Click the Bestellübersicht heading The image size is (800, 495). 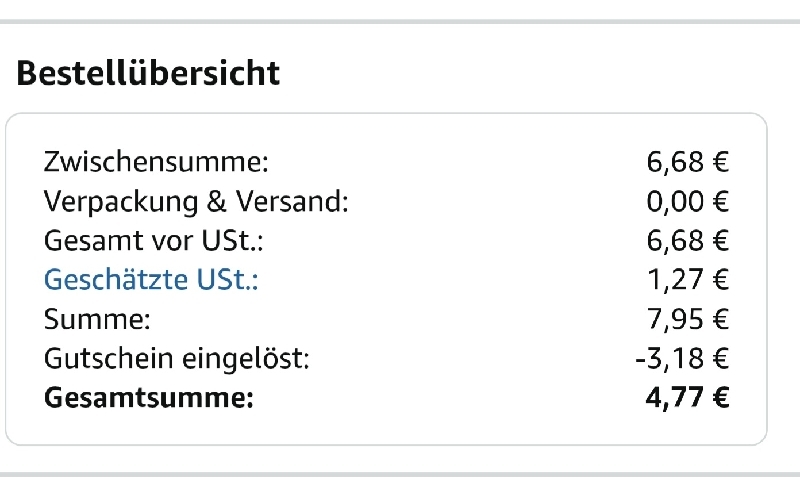[148, 73]
